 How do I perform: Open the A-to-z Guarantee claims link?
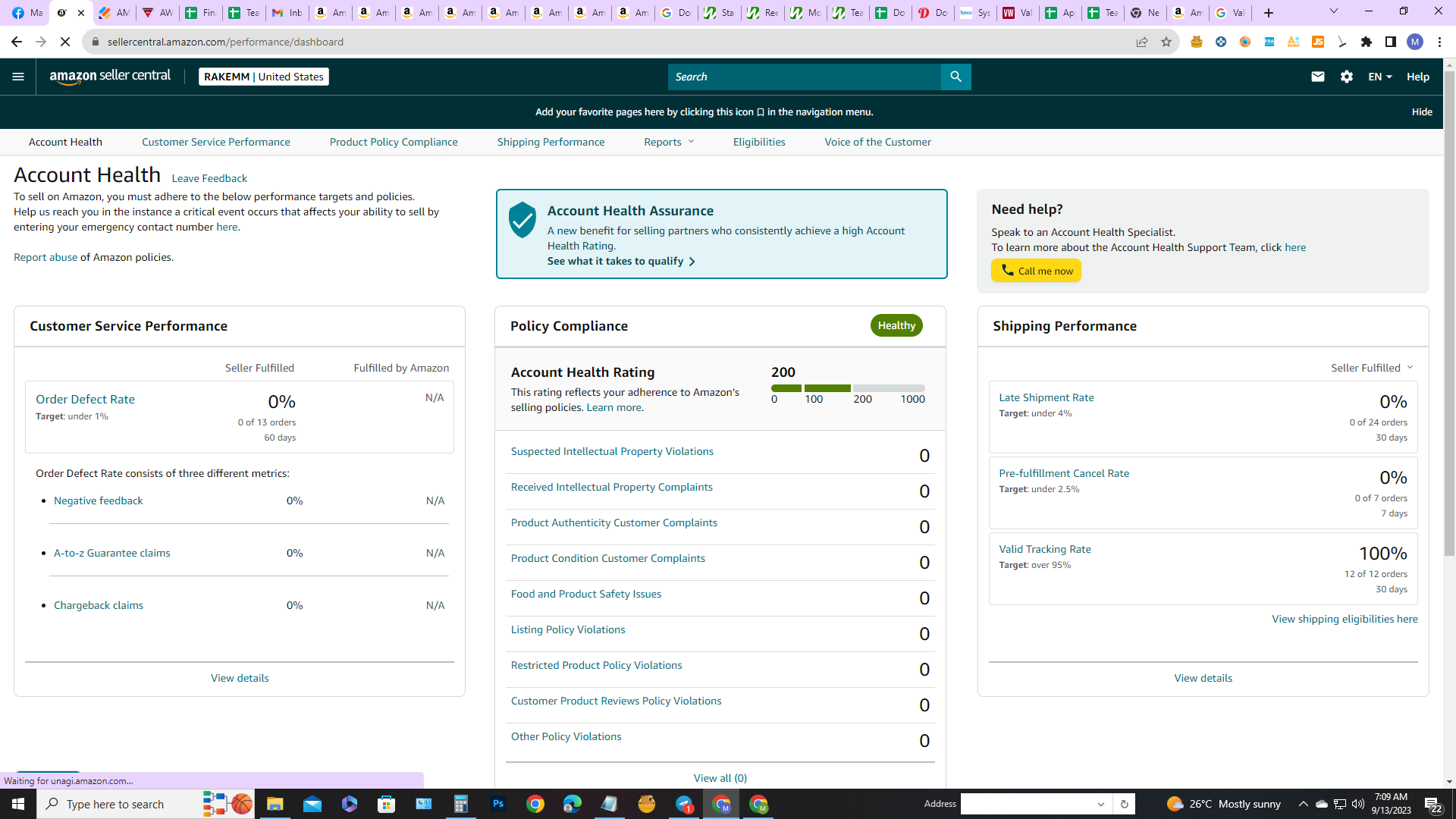pos(112,553)
